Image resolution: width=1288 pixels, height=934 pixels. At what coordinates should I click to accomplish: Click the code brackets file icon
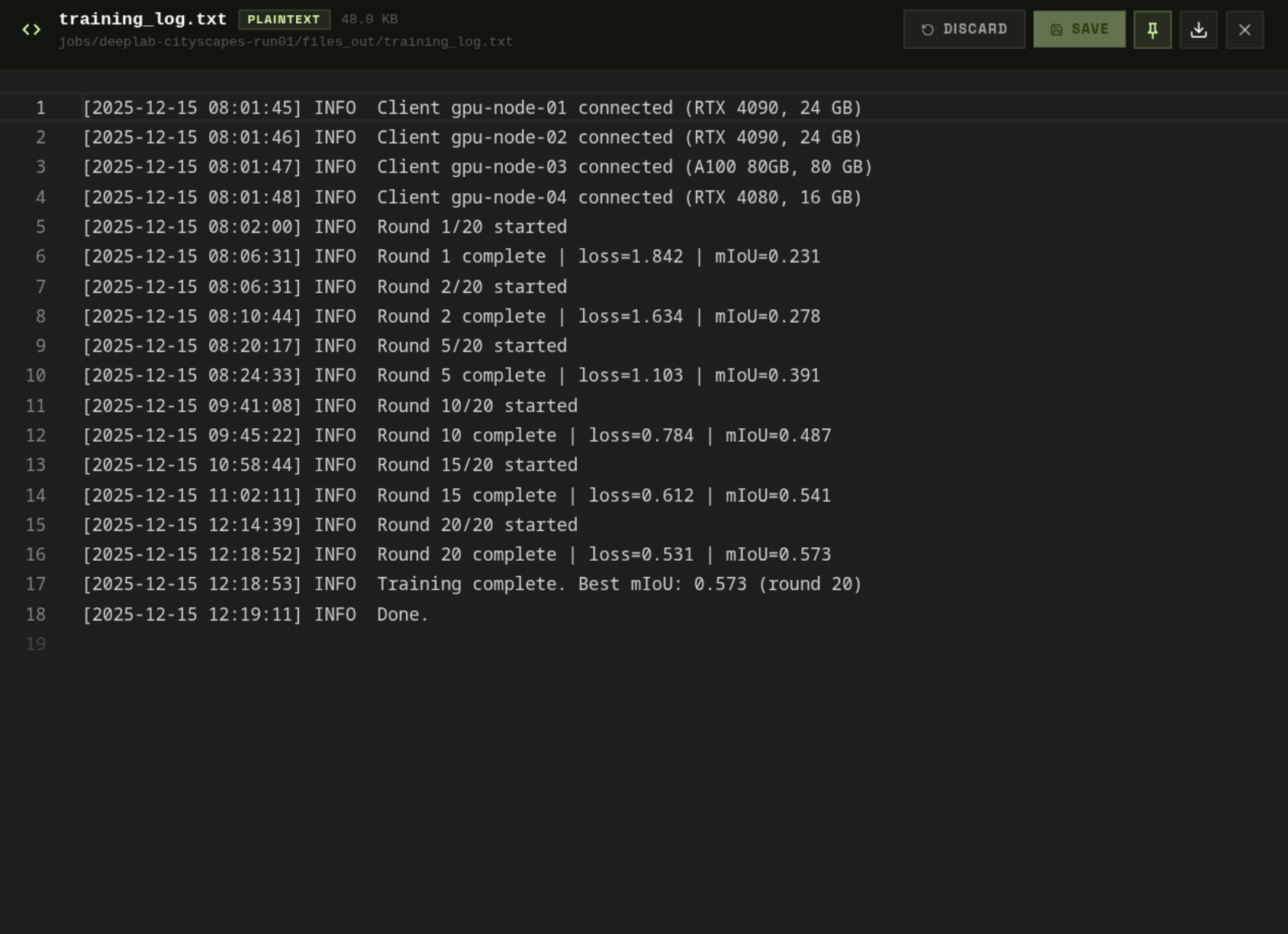coord(31,30)
